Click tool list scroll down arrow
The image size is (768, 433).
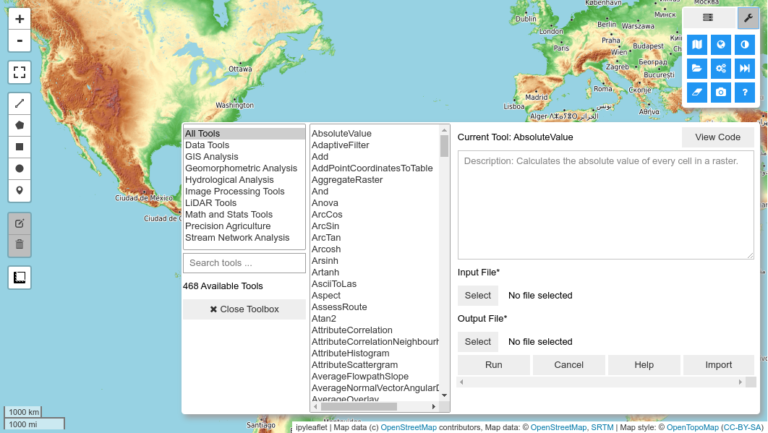pyautogui.click(x=444, y=395)
